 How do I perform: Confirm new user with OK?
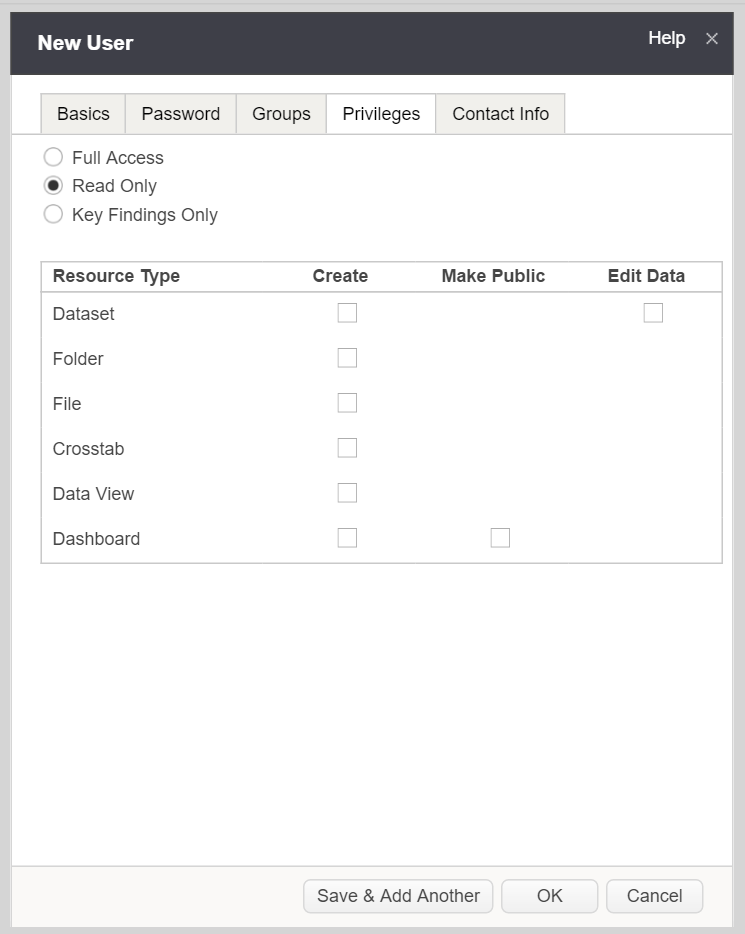point(550,896)
